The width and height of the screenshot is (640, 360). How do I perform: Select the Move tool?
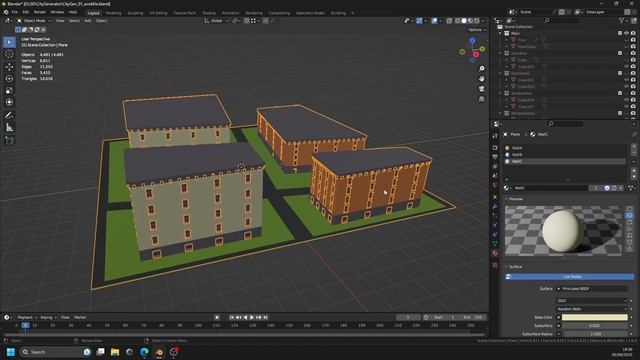point(9,67)
